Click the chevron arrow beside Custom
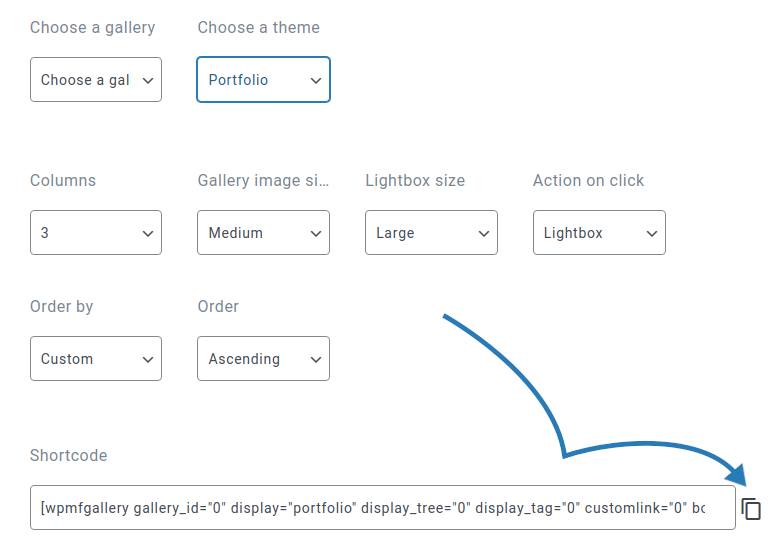Viewport: 780px width, 545px height. click(x=148, y=359)
